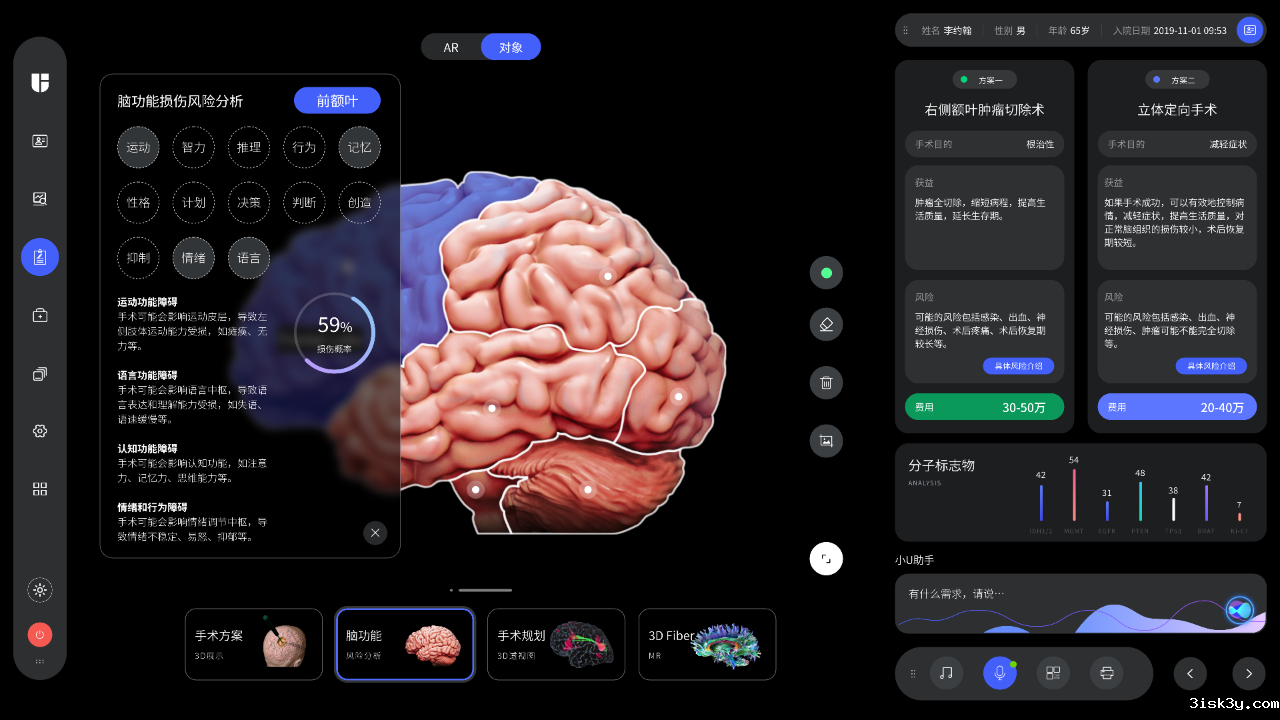Open the medical kit sidebar icon
This screenshot has width=1280, height=720.
pos(40,315)
